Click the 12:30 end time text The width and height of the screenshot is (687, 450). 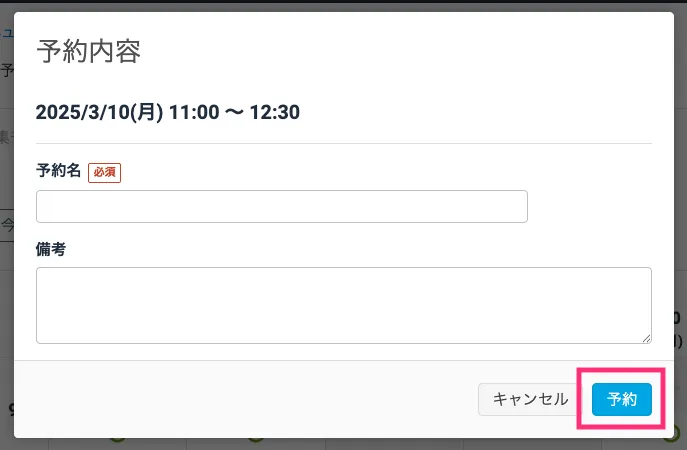pos(275,112)
